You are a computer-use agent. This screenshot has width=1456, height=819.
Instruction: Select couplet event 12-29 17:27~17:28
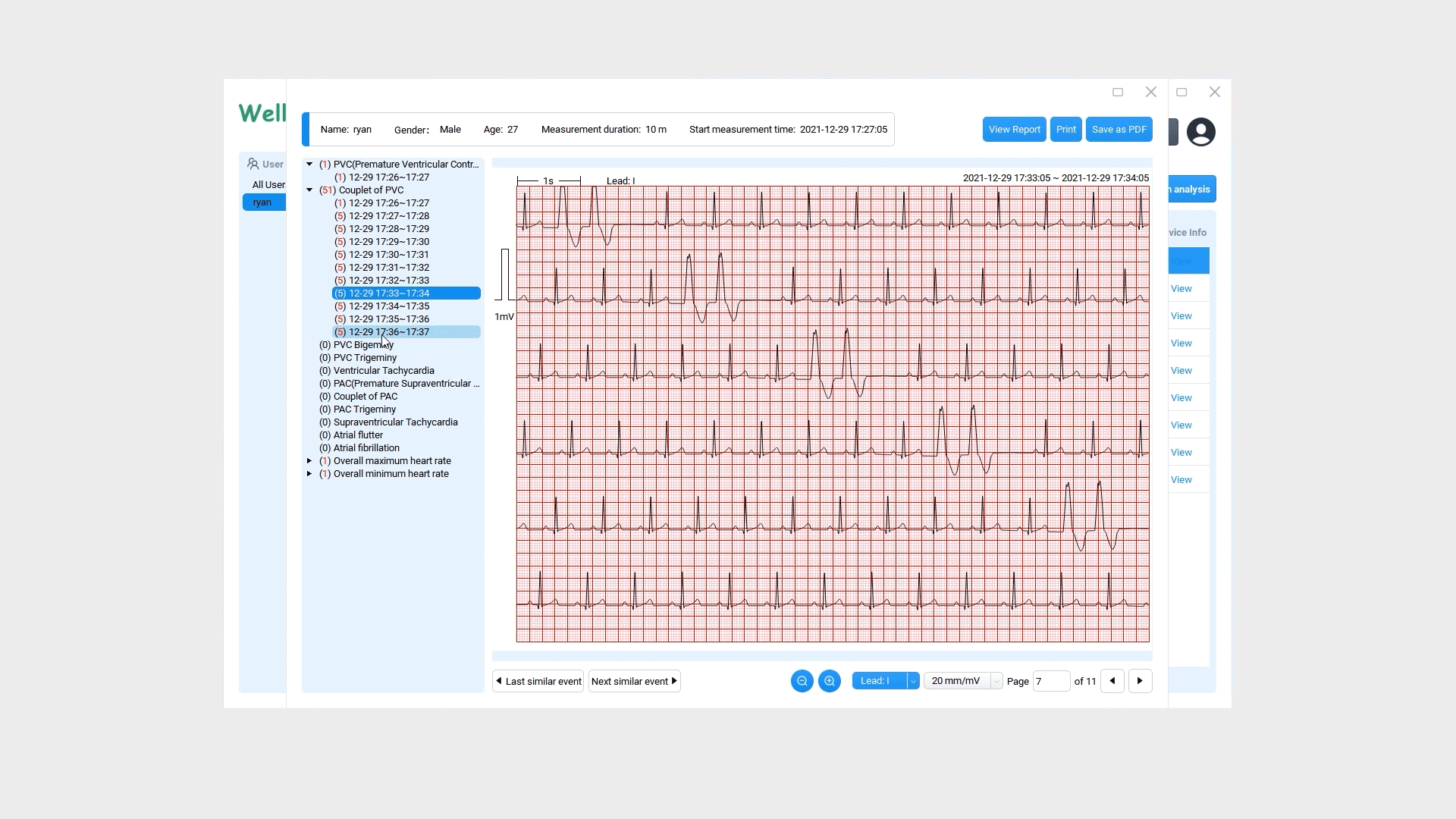click(382, 215)
